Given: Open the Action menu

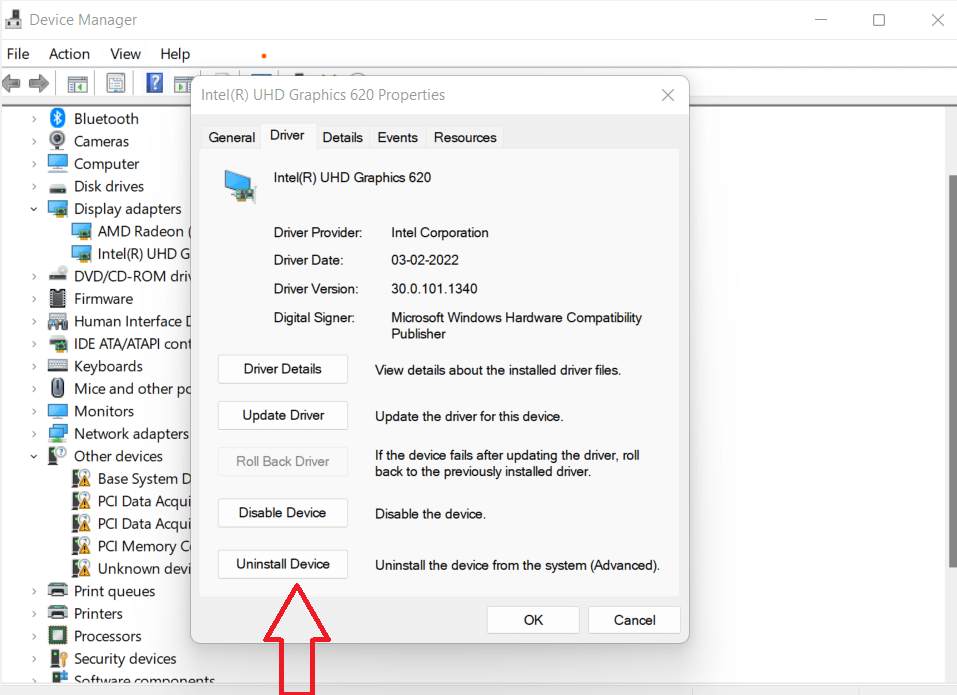Looking at the screenshot, I should pos(69,54).
